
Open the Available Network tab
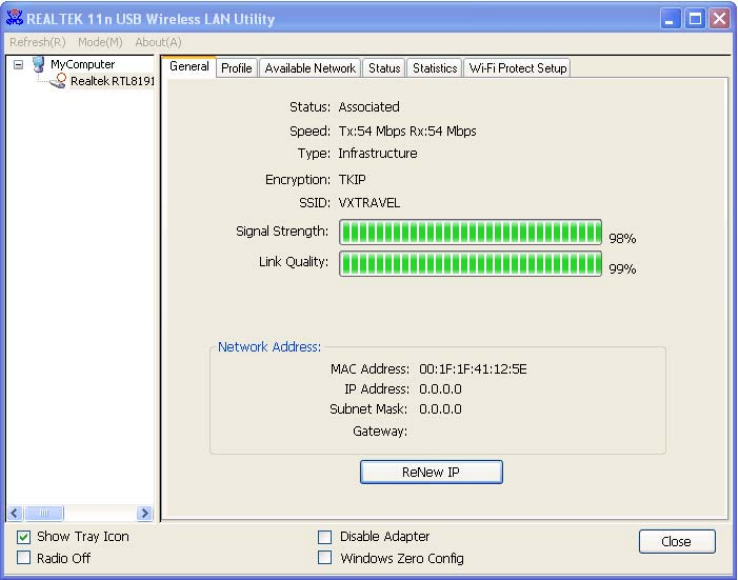[310, 68]
